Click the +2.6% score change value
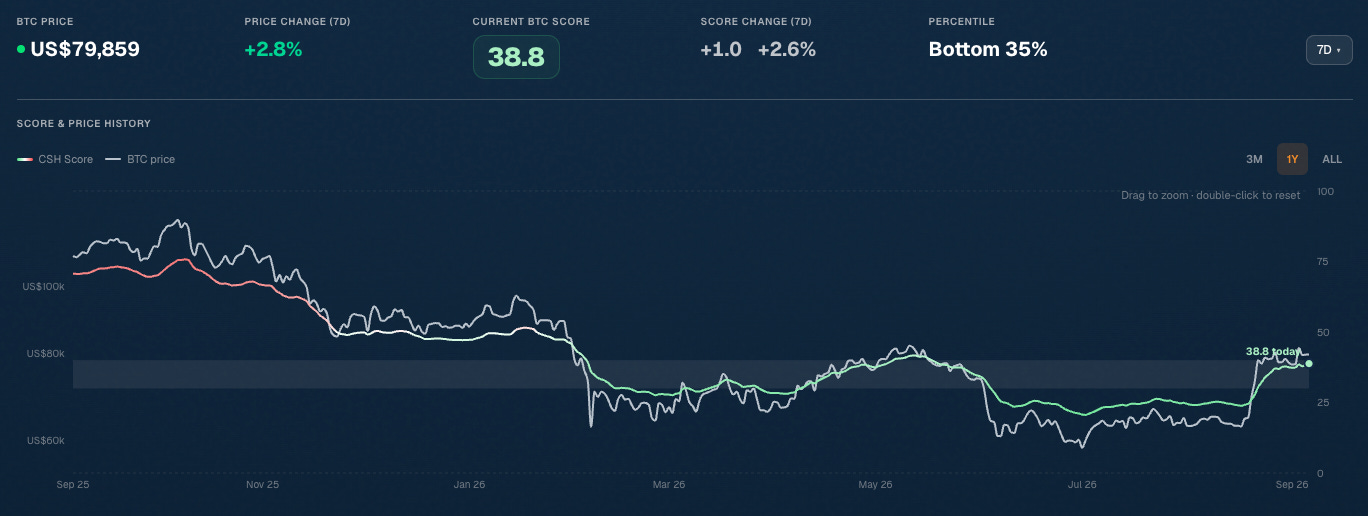Viewport: 1368px width, 516px height. point(787,49)
